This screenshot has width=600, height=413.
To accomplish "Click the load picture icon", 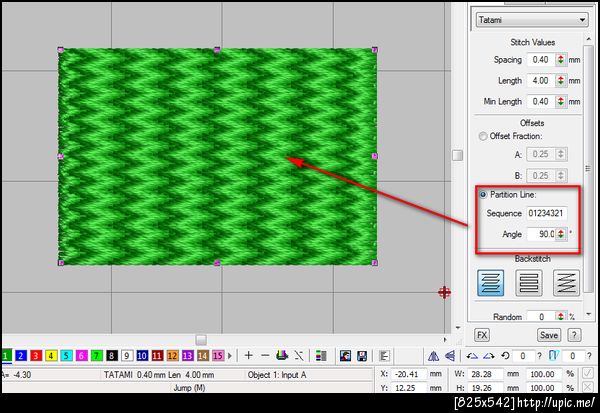I will [x=345, y=356].
